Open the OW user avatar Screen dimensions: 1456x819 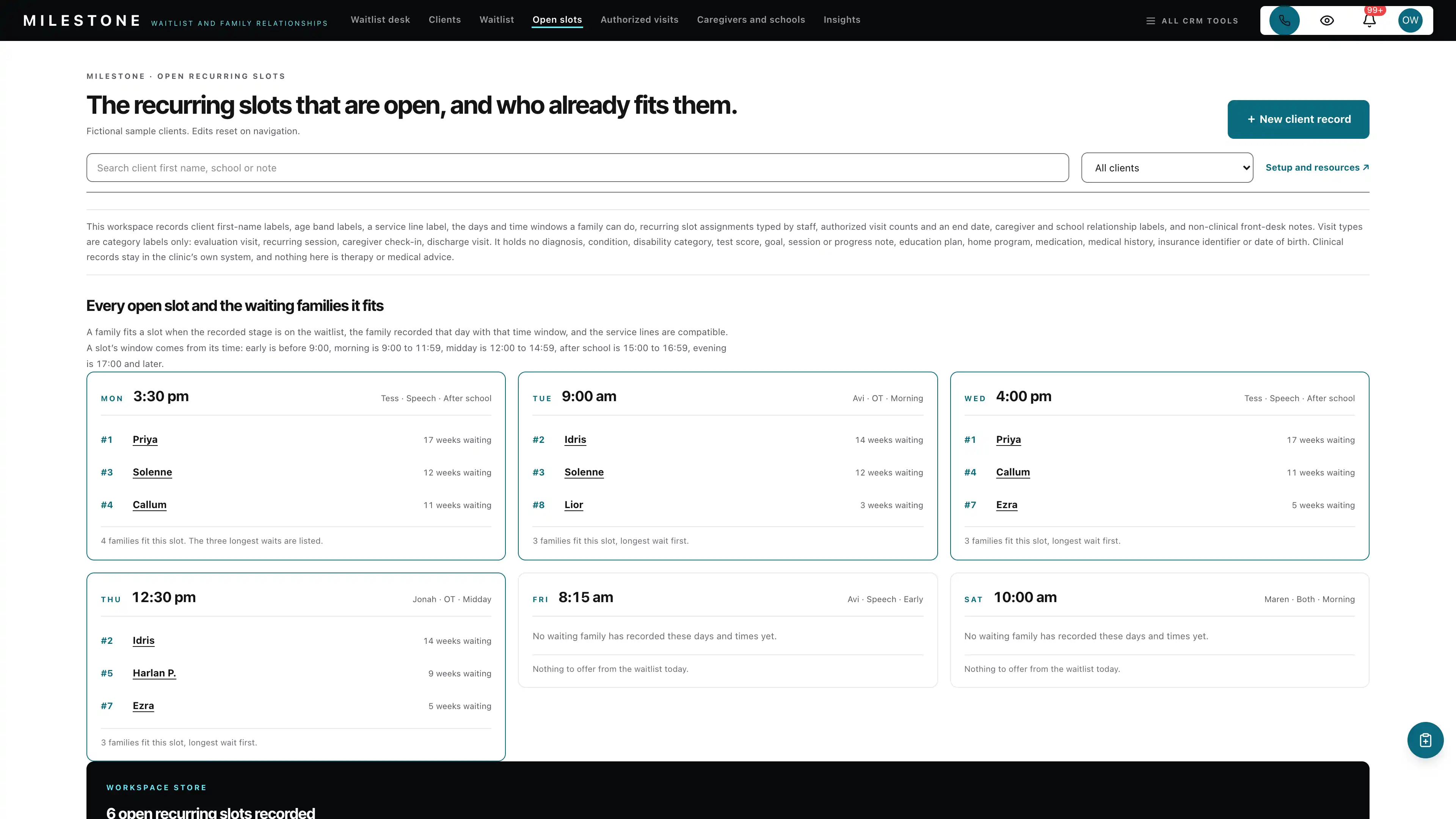[1410, 20]
